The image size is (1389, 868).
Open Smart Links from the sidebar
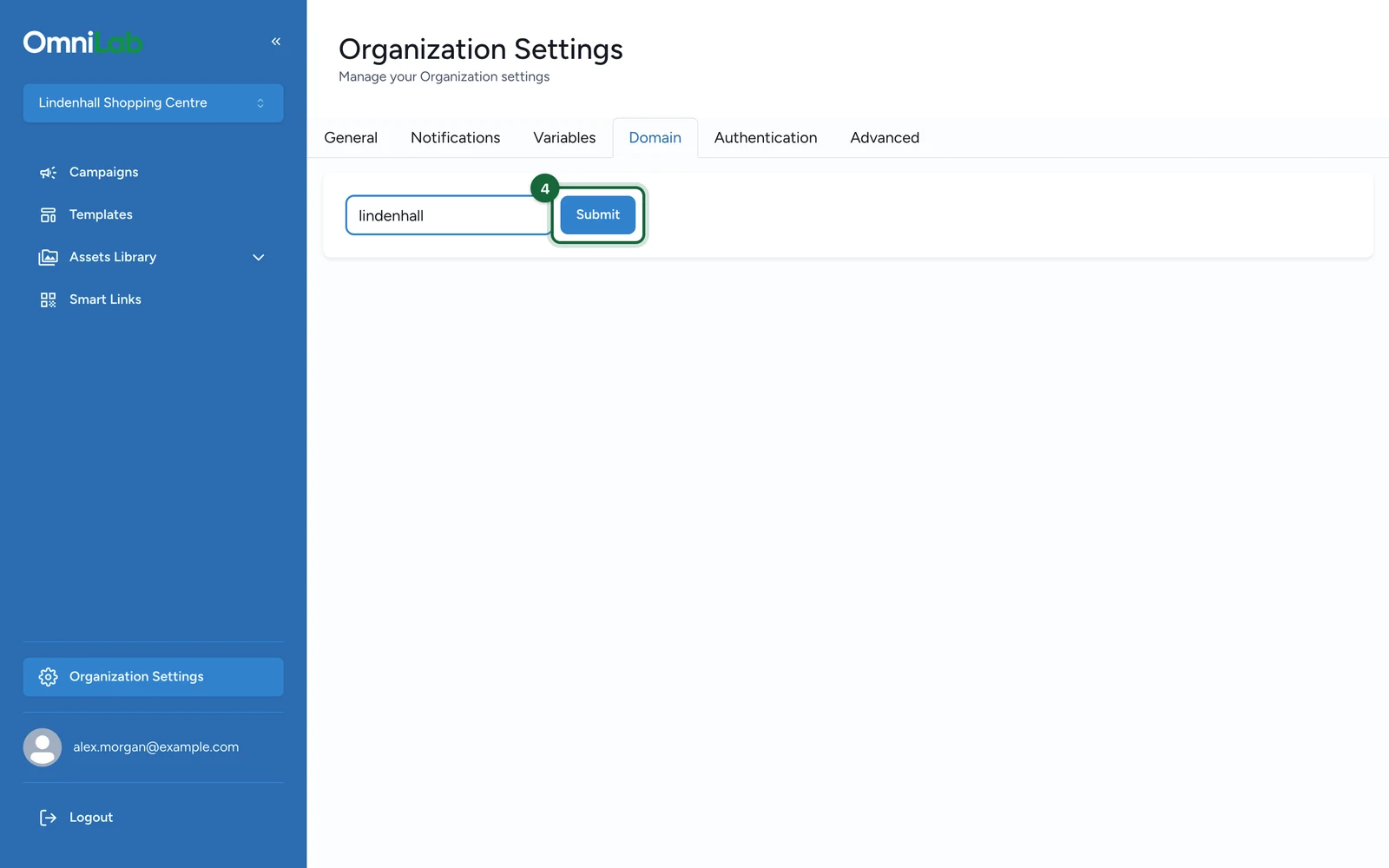[153, 300]
